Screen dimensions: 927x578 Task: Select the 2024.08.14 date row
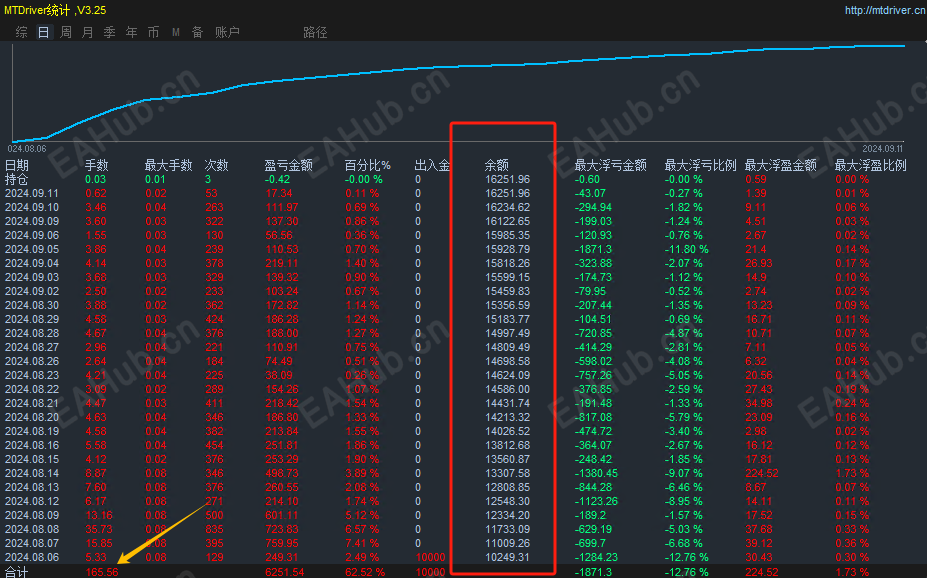32,473
